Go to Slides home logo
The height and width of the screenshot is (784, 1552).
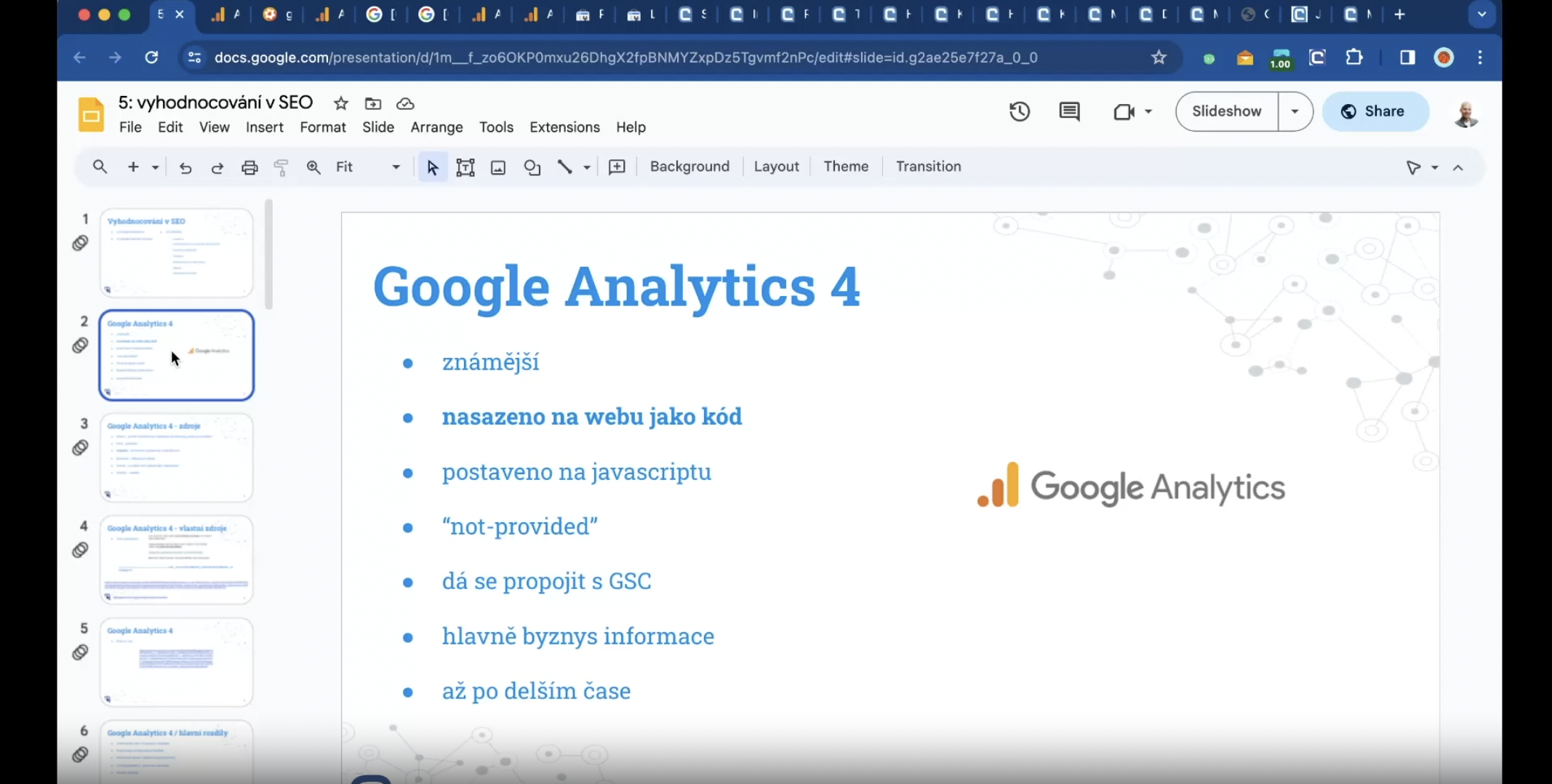(x=91, y=114)
